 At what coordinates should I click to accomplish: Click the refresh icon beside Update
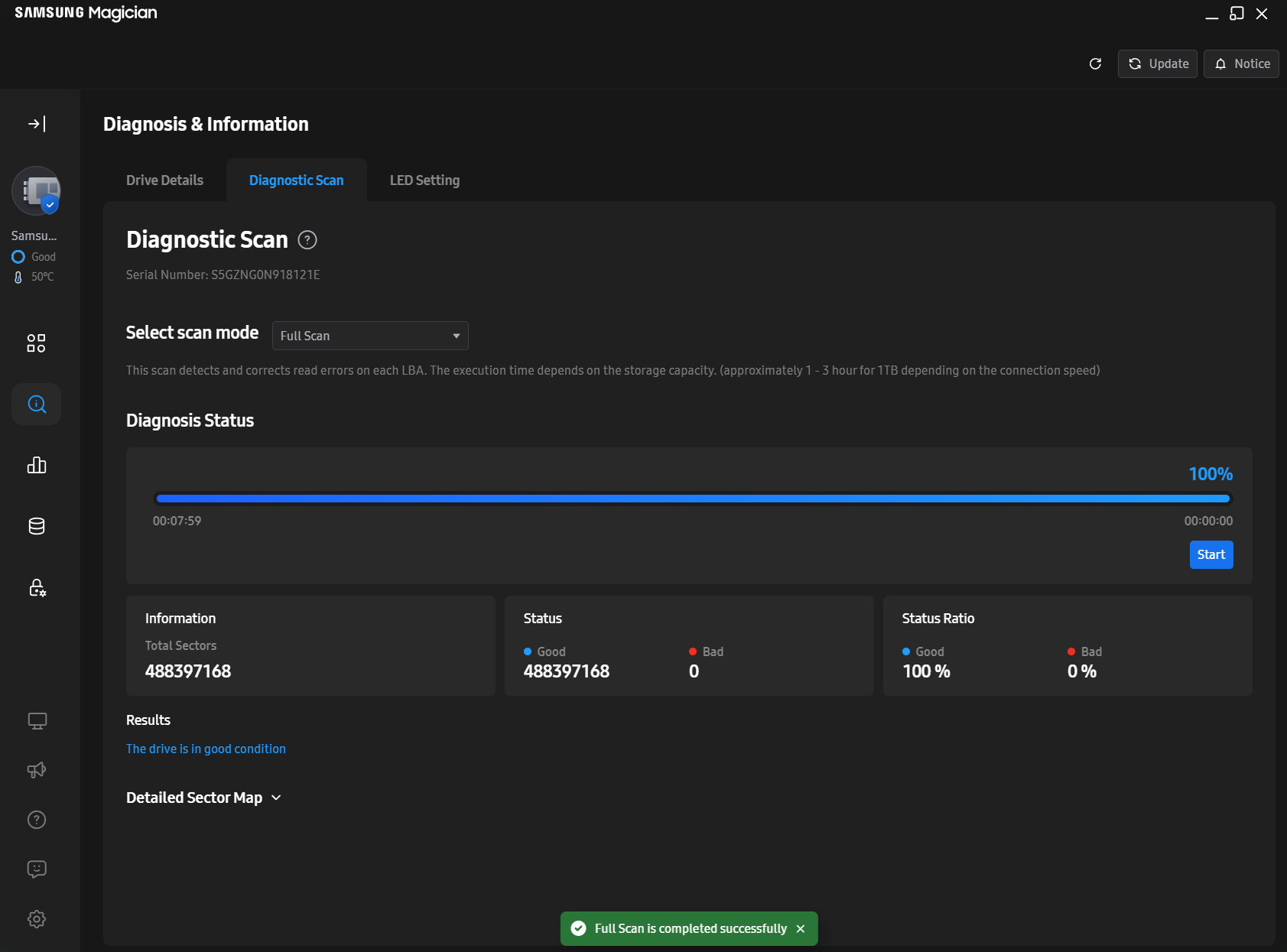pyautogui.click(x=1095, y=64)
